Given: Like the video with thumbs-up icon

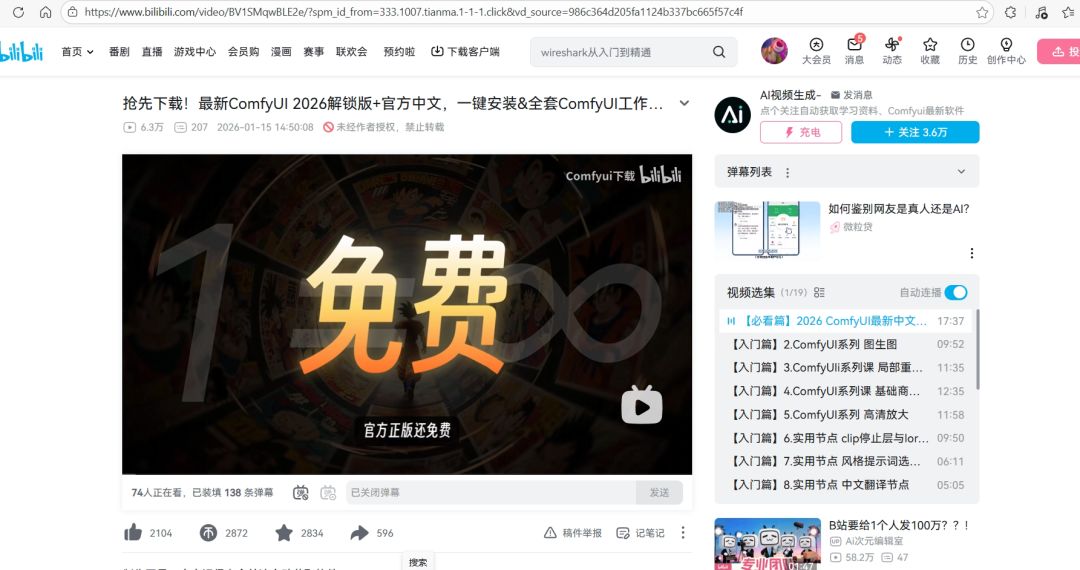Looking at the screenshot, I should pos(134,532).
